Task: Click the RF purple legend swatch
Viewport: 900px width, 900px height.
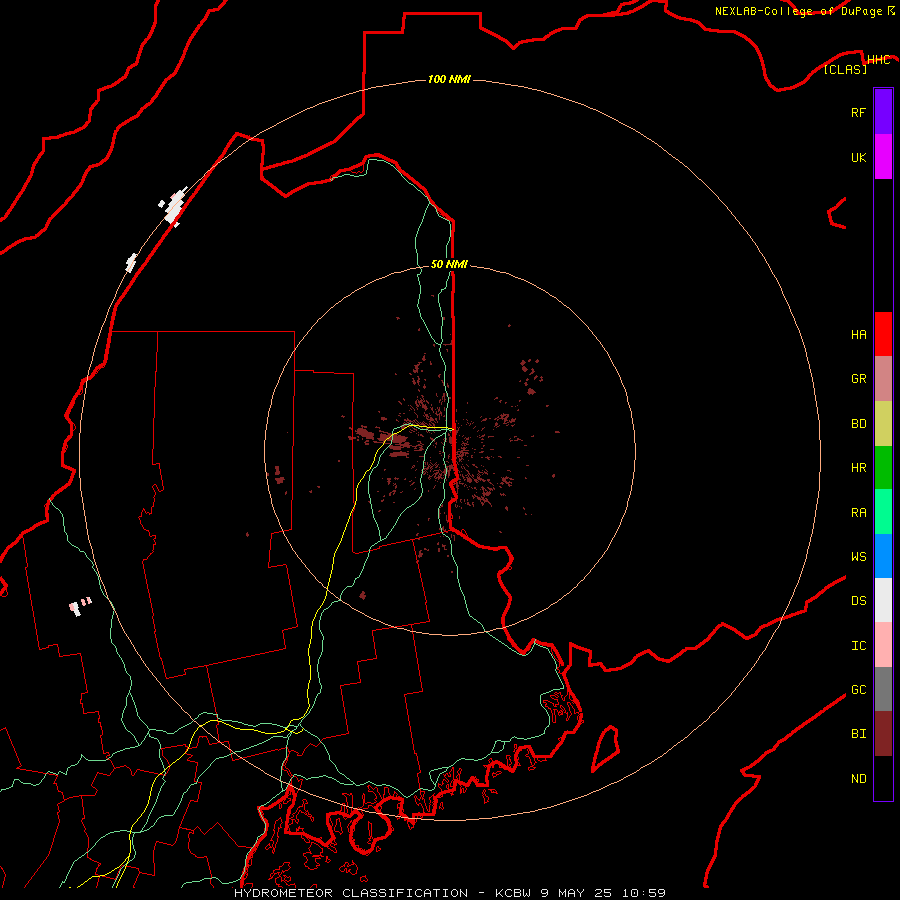Action: pyautogui.click(x=883, y=112)
